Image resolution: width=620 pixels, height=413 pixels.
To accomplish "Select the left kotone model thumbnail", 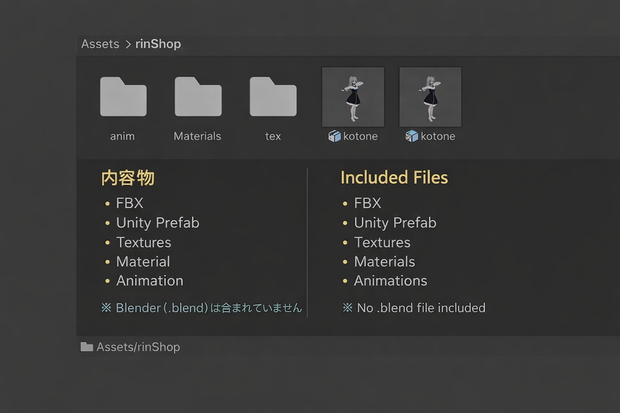I will pos(353,97).
